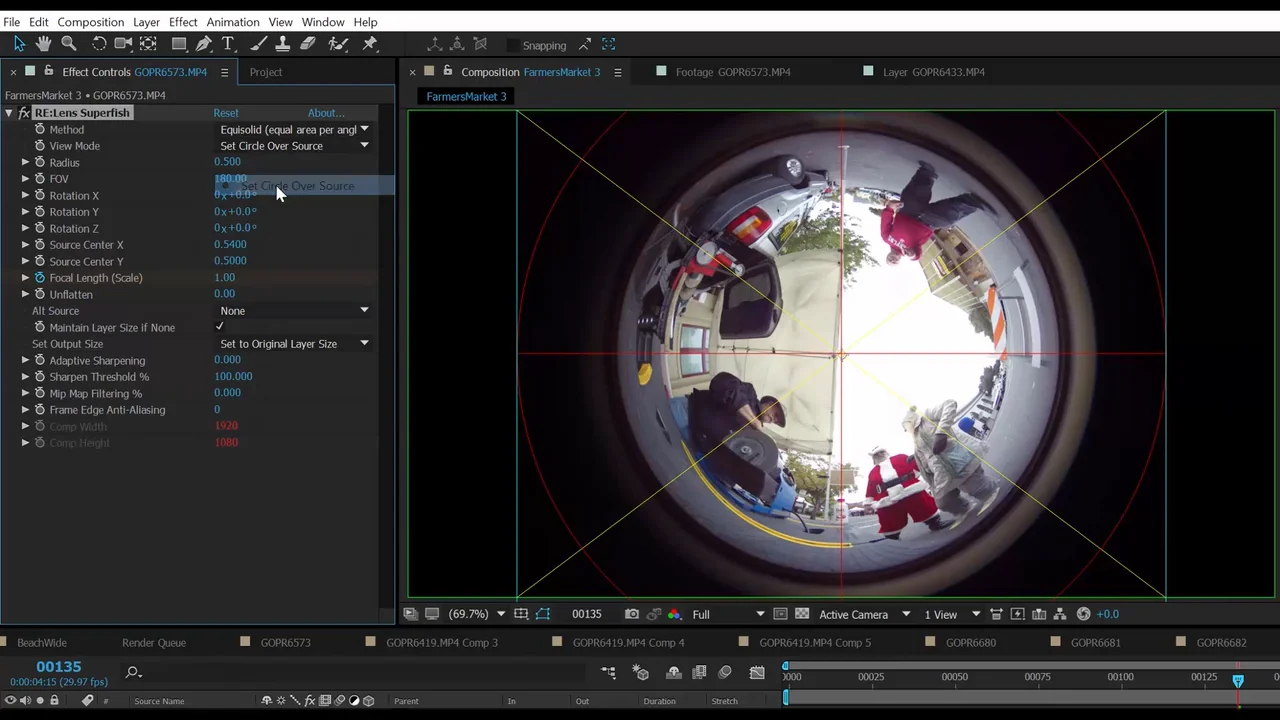The width and height of the screenshot is (1280, 720).
Task: Switch to the Project panel tab
Action: (x=266, y=72)
